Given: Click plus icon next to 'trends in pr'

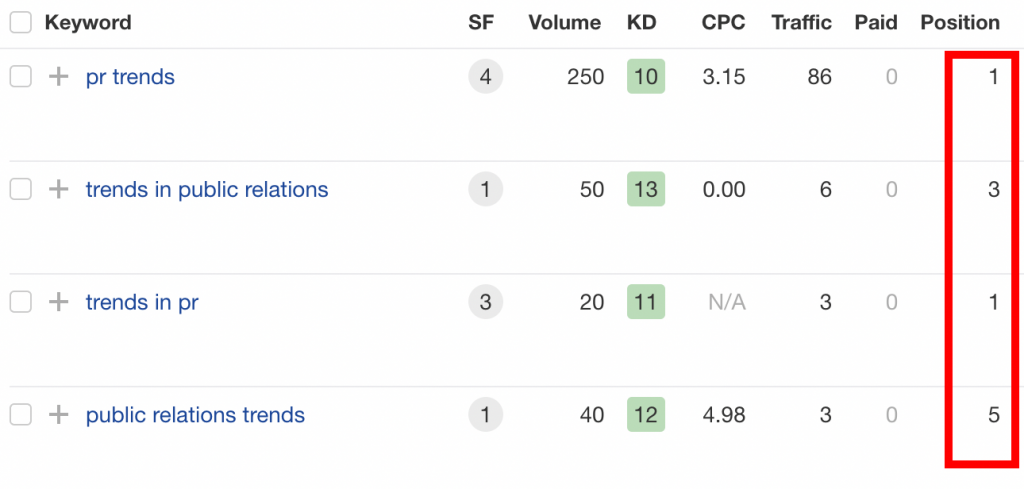Looking at the screenshot, I should [59, 302].
